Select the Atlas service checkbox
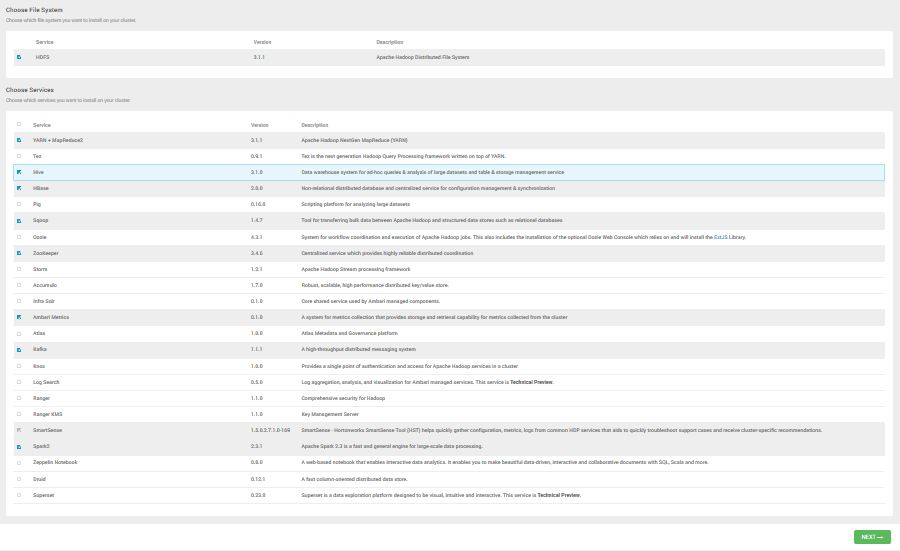The width and height of the screenshot is (900, 551). [19, 333]
